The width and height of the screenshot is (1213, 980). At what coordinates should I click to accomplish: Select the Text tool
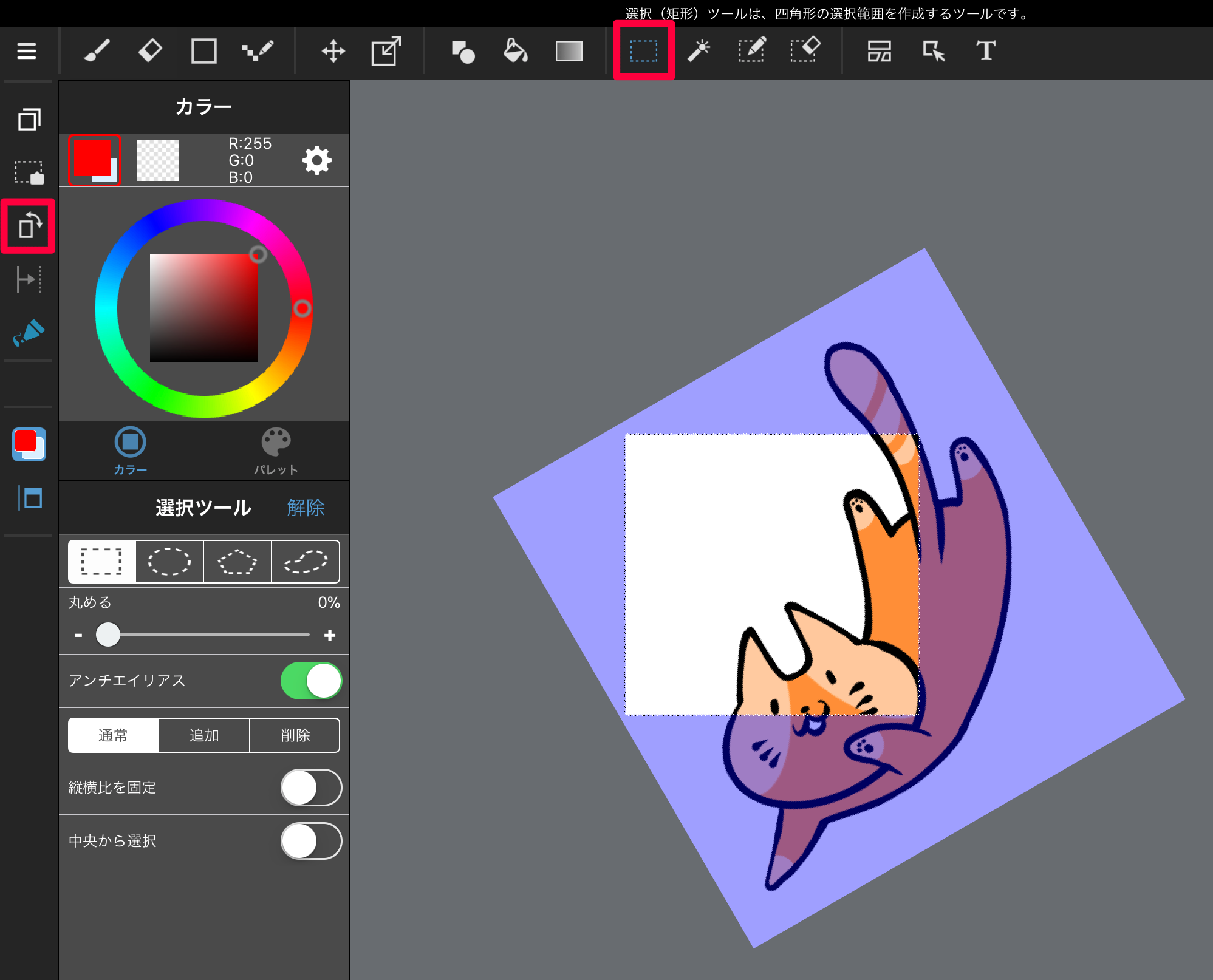coord(986,51)
